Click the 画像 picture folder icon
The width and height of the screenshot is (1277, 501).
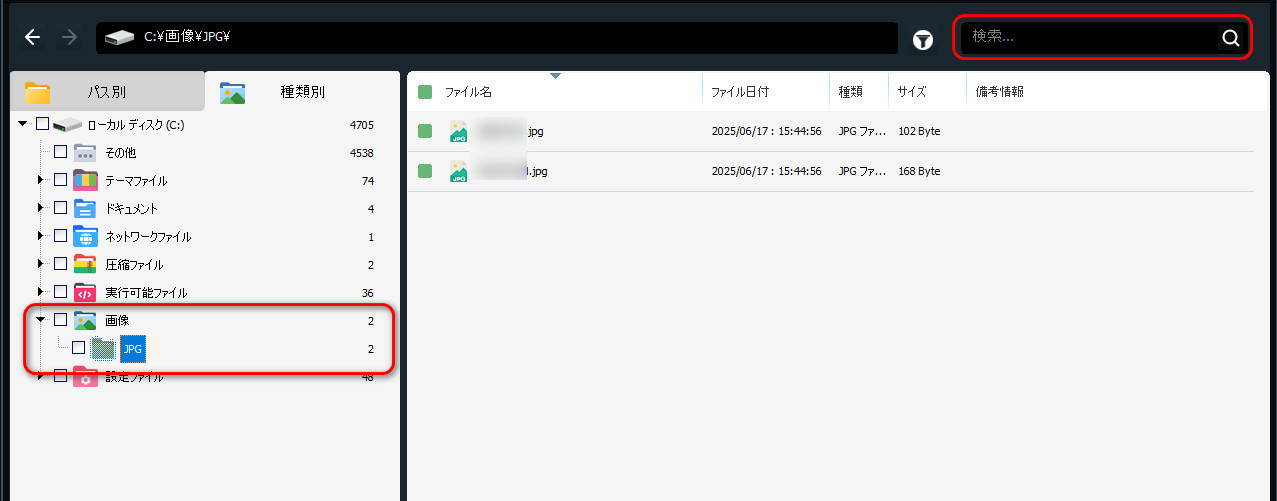tap(85, 320)
